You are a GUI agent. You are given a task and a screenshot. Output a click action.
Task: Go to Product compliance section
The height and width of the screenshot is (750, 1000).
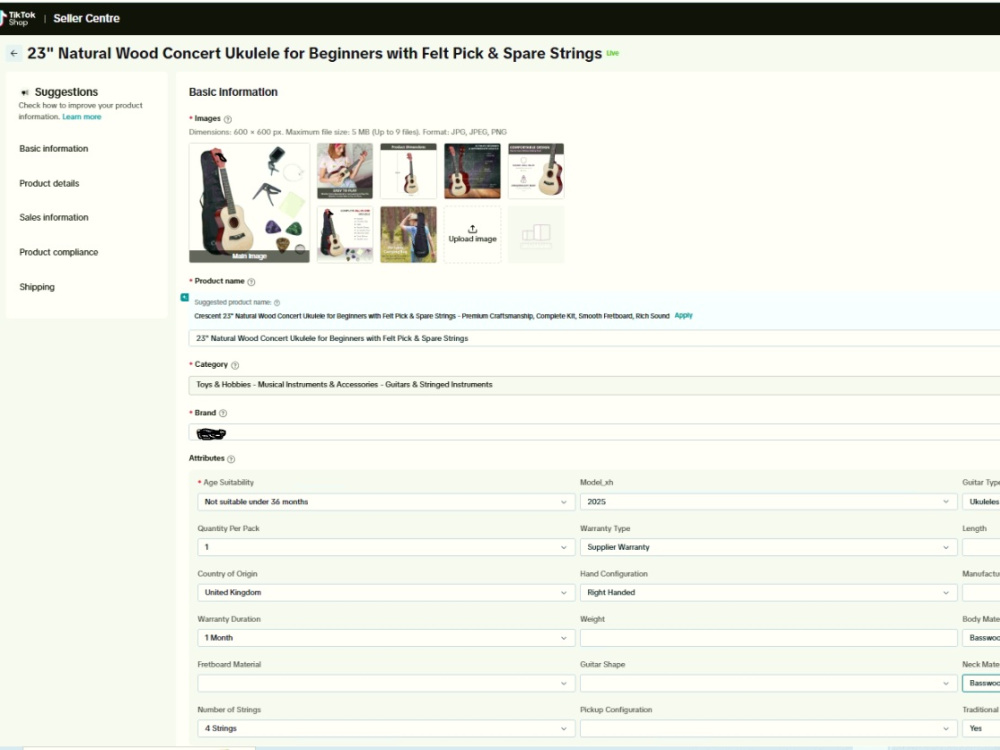pos(59,253)
